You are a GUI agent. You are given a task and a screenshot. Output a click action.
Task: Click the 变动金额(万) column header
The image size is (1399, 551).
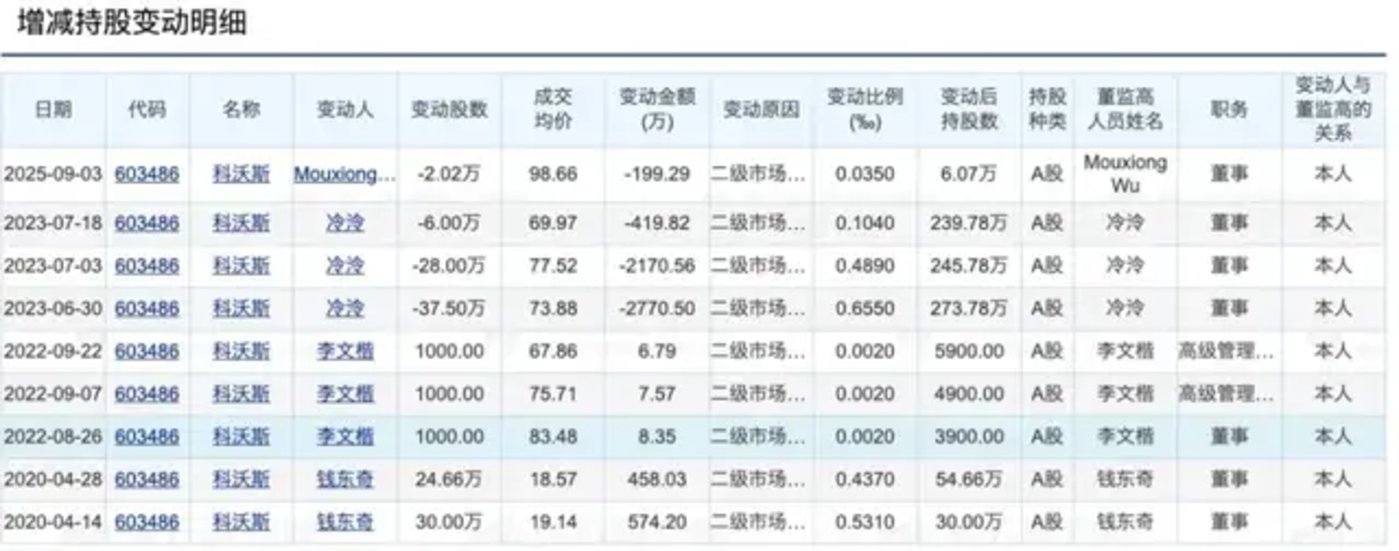(657, 110)
